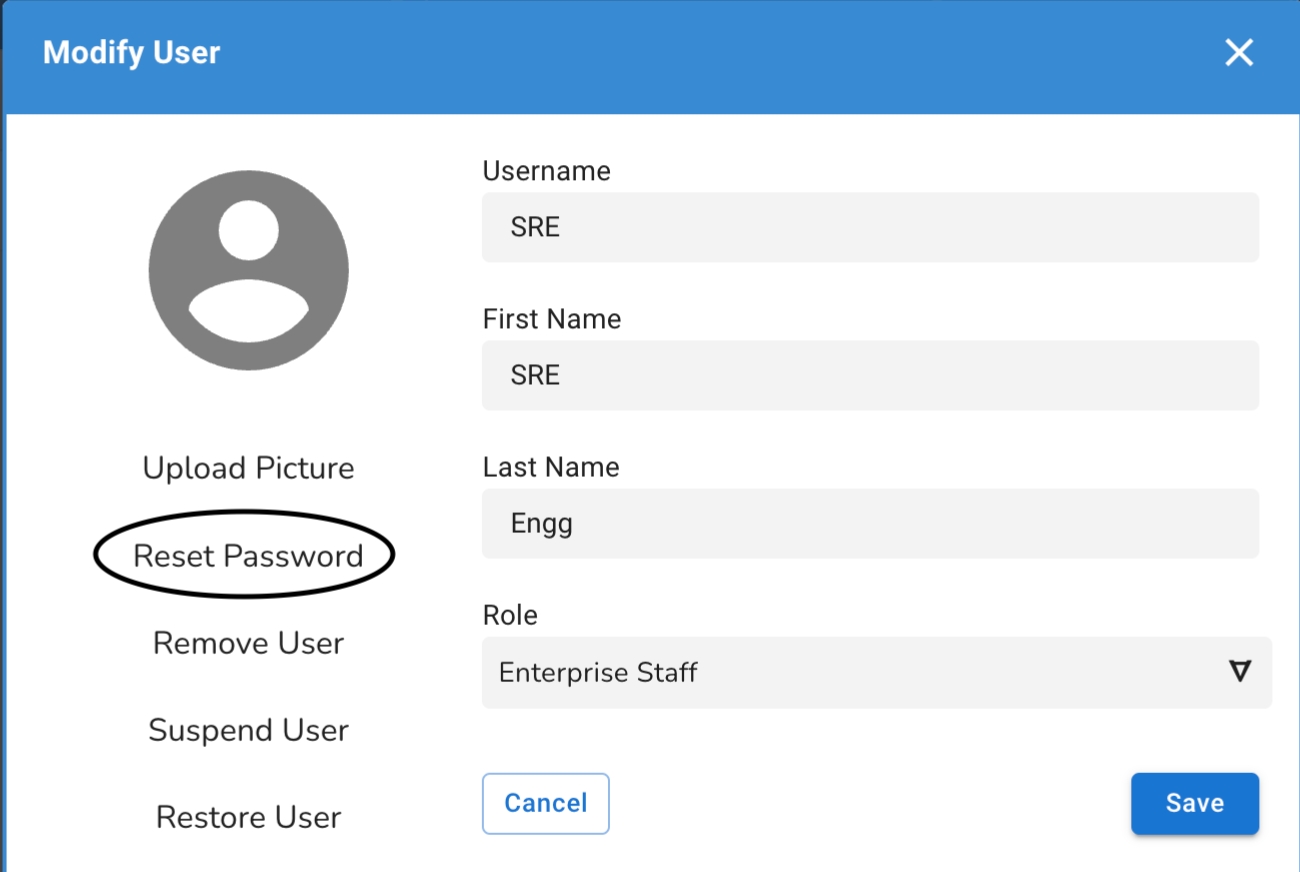Screen dimensions: 1300x872
Task: Click the Username field label
Action: pos(546,171)
